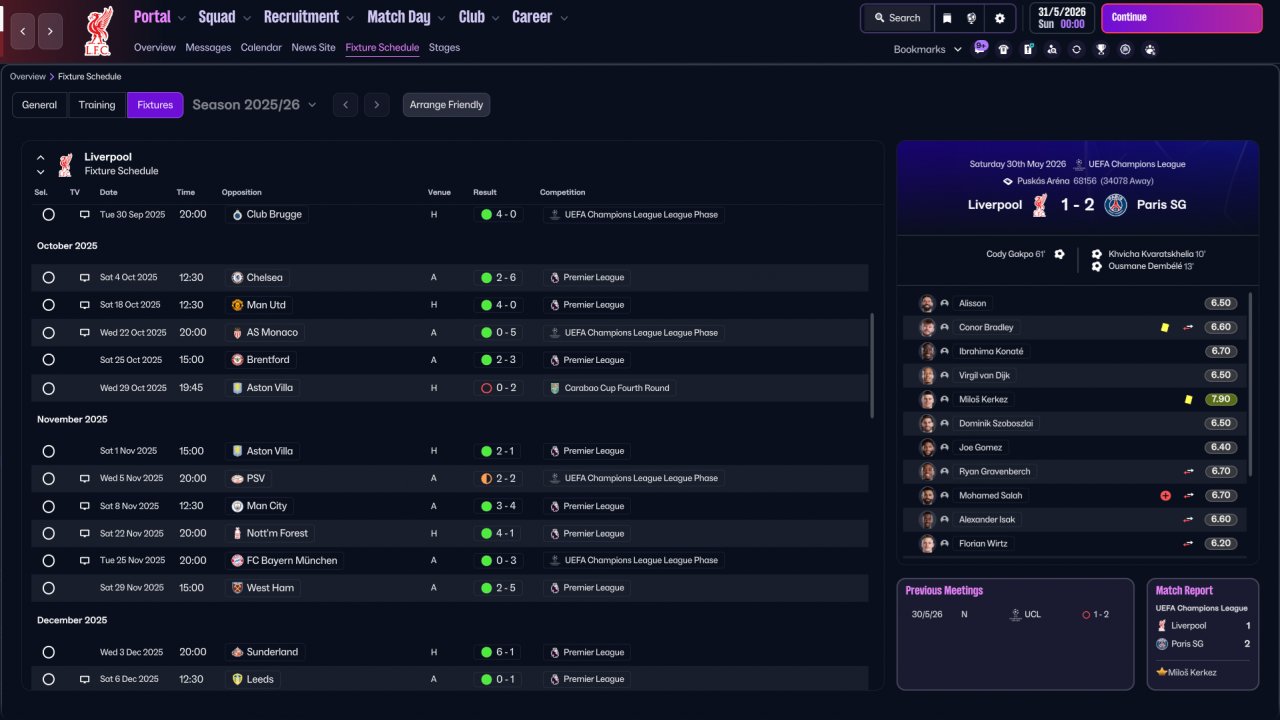Open the trophy bookmark icon

point(1101,49)
